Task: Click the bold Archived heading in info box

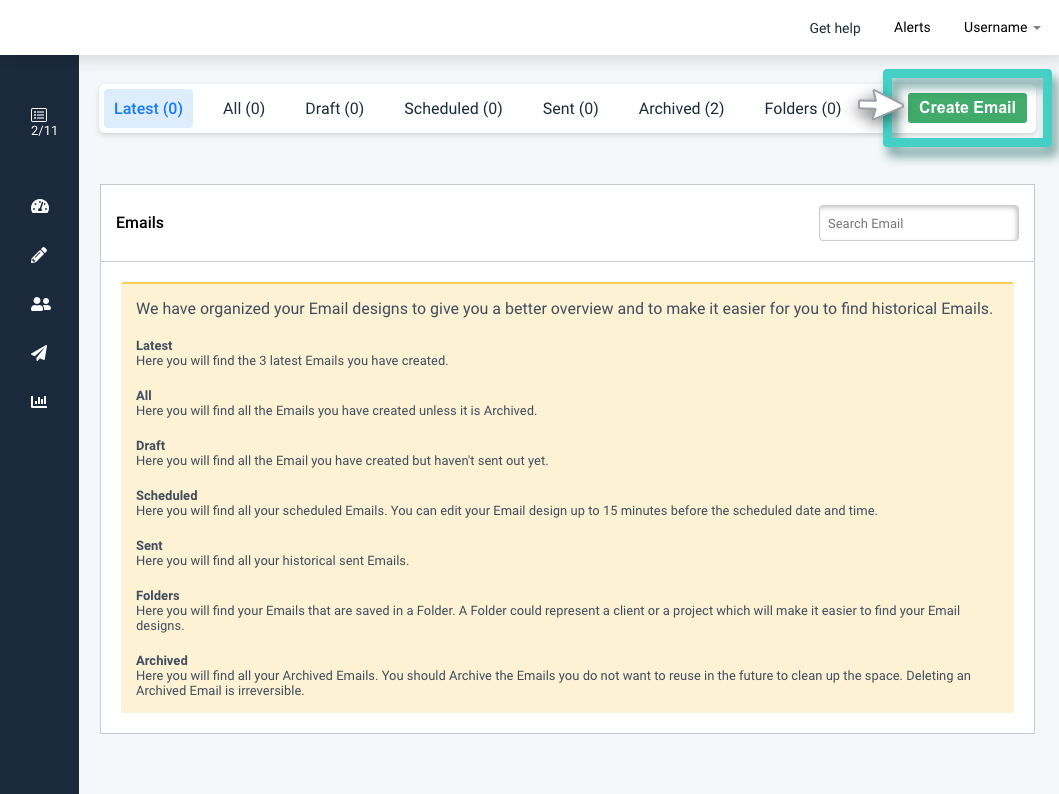Action: pos(162,660)
